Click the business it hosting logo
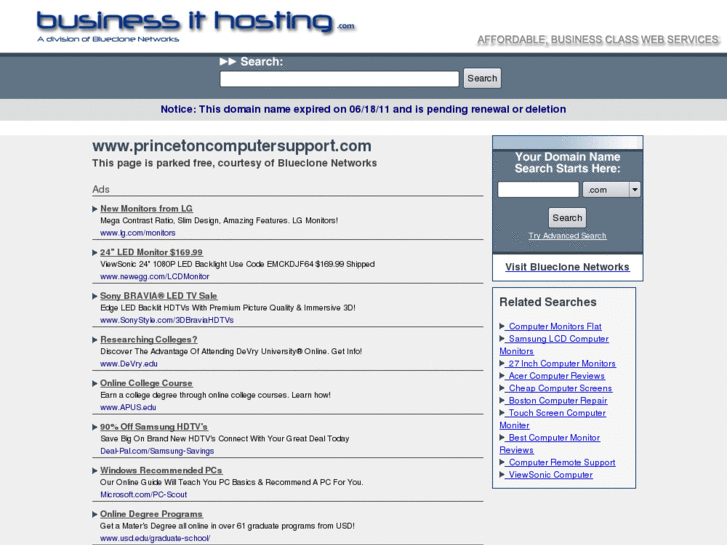Image resolution: width=727 pixels, height=545 pixels. (x=195, y=26)
